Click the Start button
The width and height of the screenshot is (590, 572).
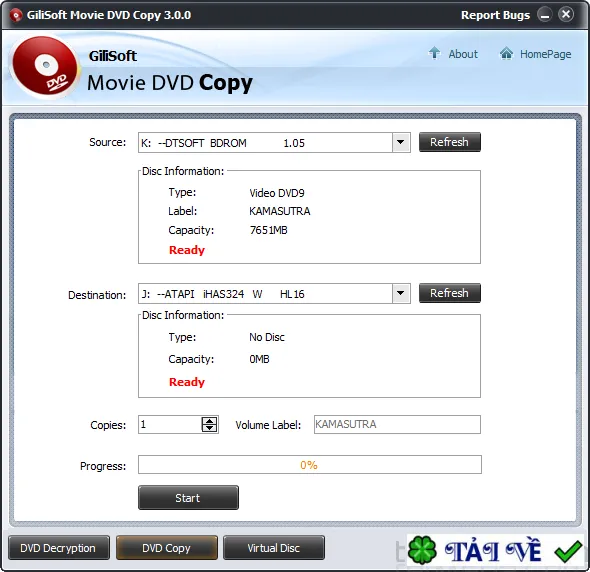(188, 498)
